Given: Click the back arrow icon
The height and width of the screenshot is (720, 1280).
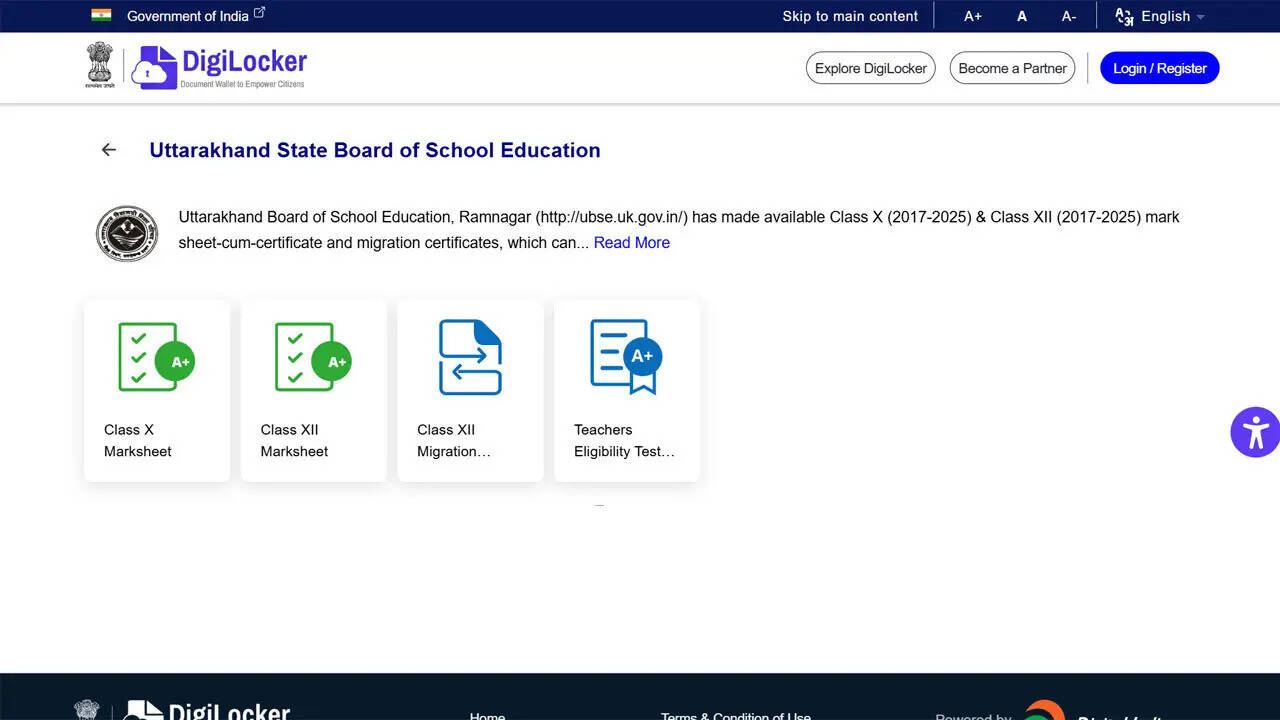Looking at the screenshot, I should tap(109, 150).
